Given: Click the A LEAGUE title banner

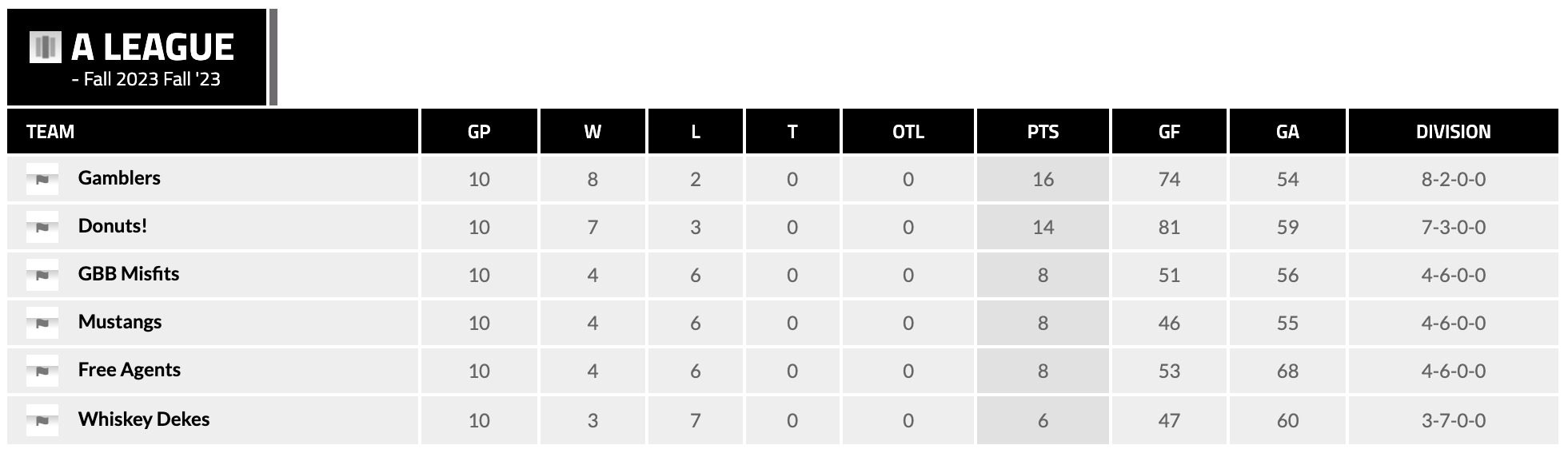Looking at the screenshot, I should coord(152,48).
